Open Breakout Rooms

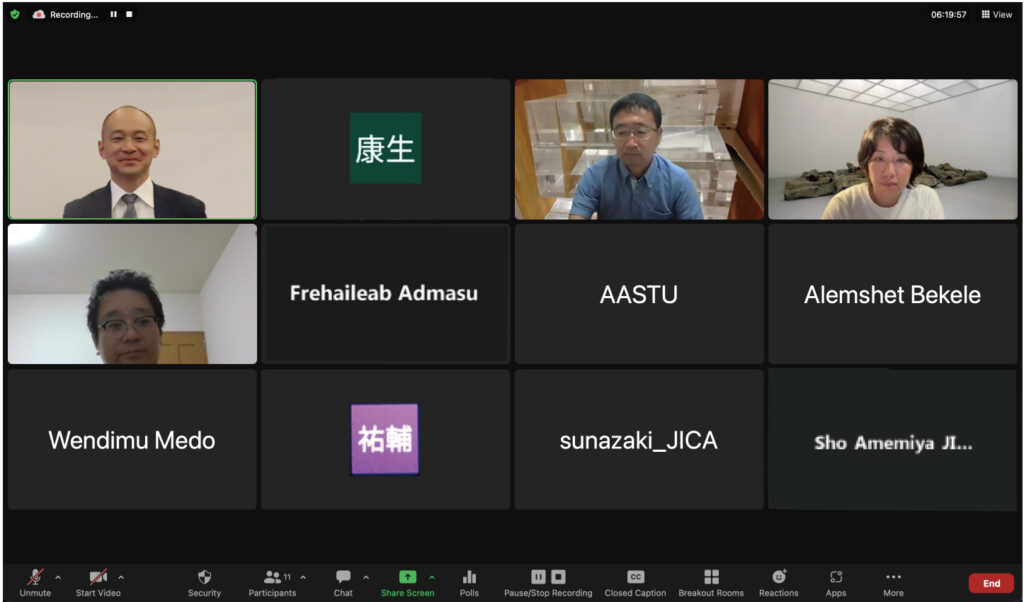click(711, 578)
